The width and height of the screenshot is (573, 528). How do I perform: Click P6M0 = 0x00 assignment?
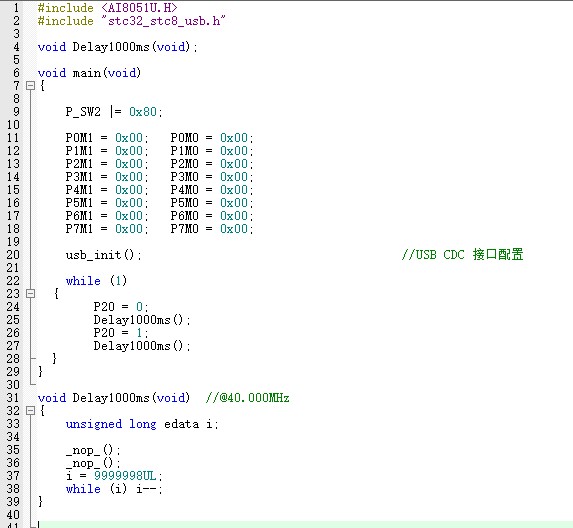click(x=212, y=216)
